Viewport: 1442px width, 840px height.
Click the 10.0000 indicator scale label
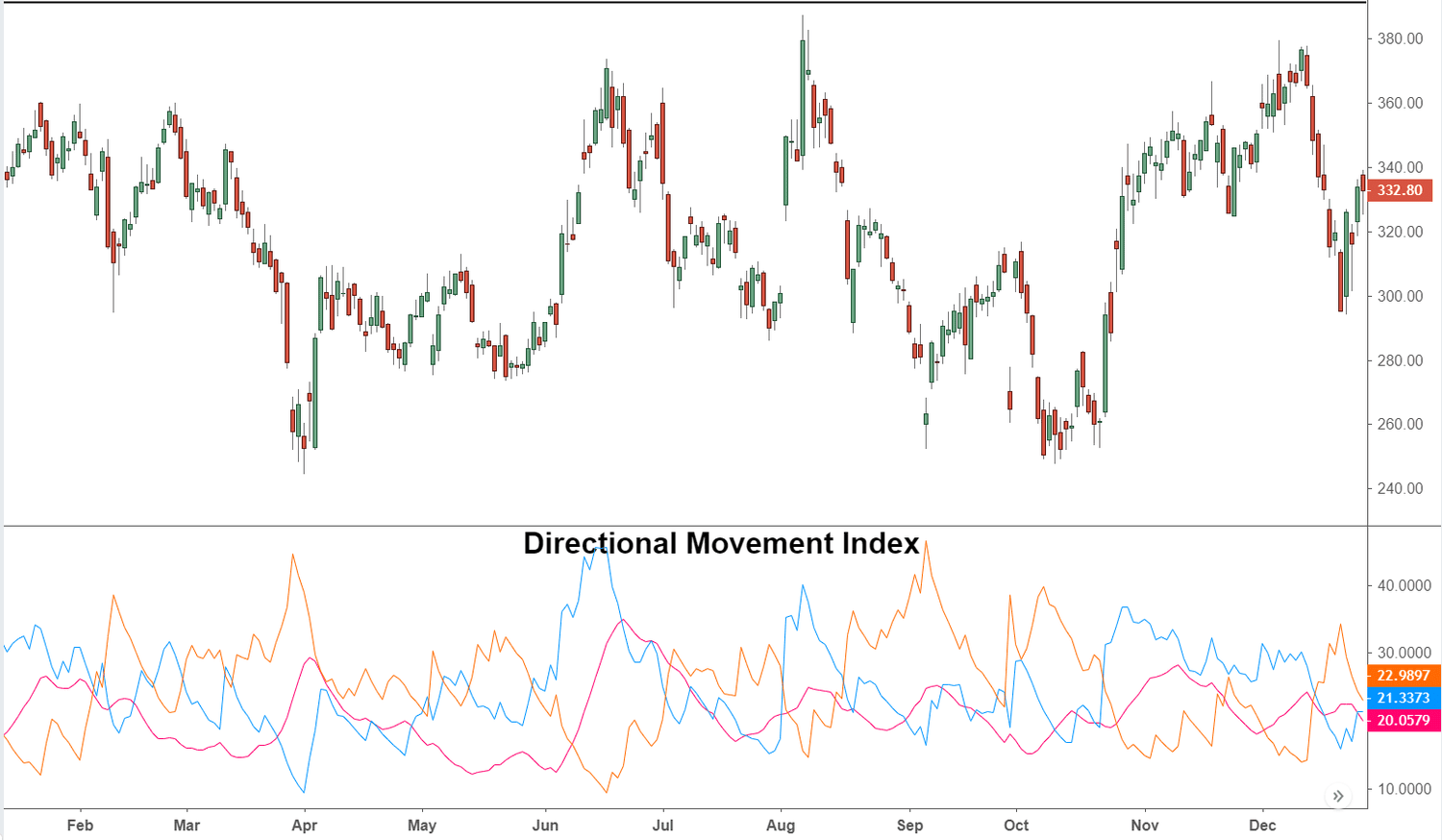pyautogui.click(x=1404, y=789)
